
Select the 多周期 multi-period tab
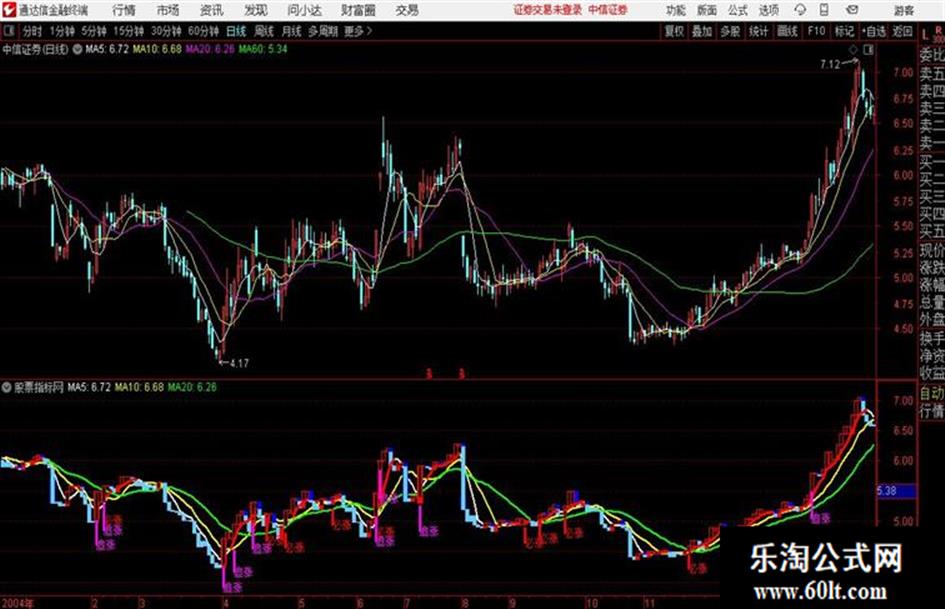(x=323, y=31)
